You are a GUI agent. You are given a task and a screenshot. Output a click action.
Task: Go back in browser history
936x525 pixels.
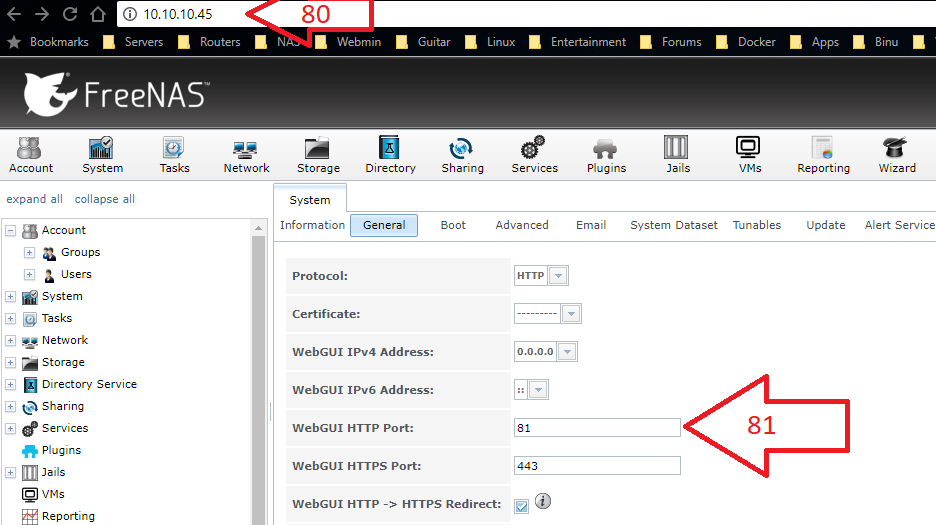click(14, 14)
